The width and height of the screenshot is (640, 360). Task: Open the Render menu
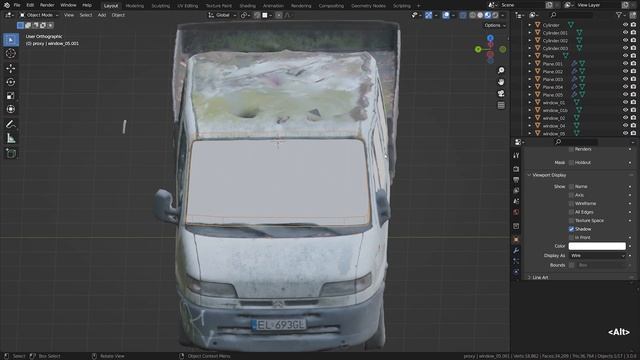(47, 5)
